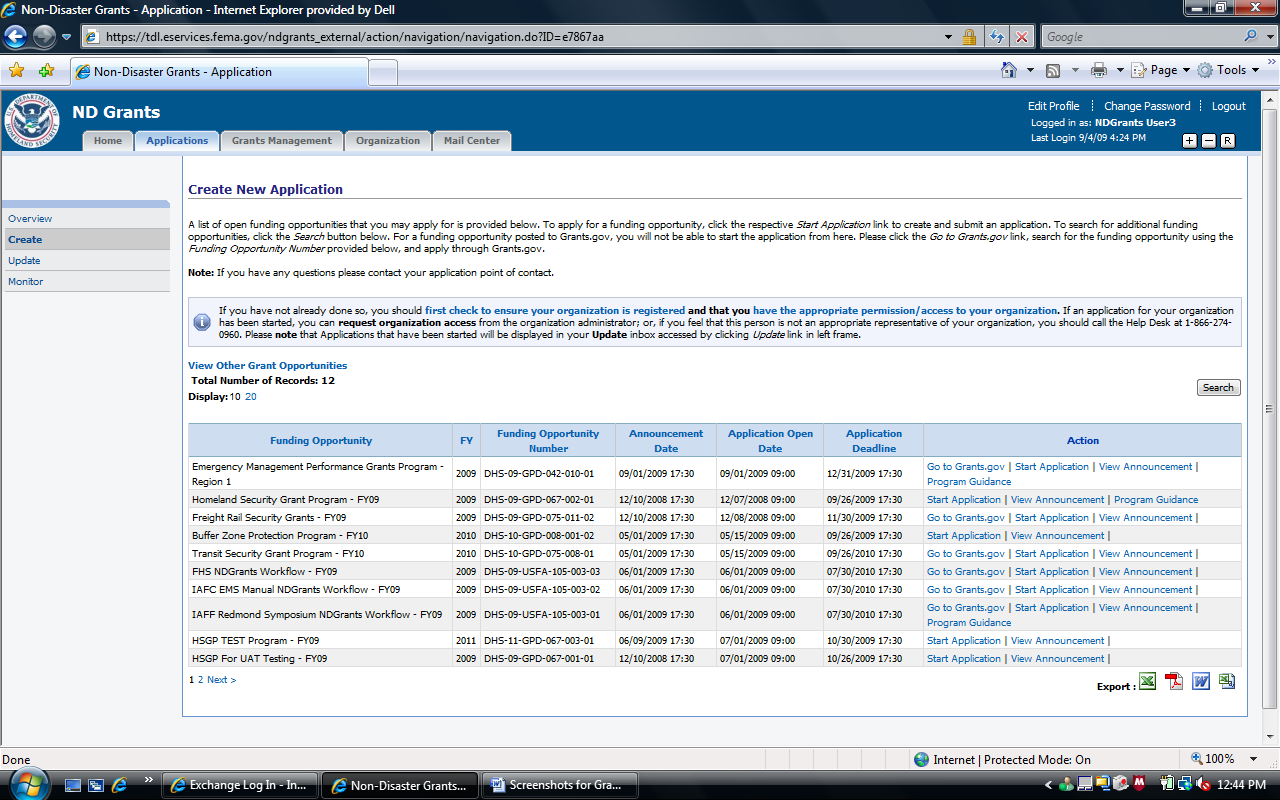Click the minus text size button

[1208, 141]
